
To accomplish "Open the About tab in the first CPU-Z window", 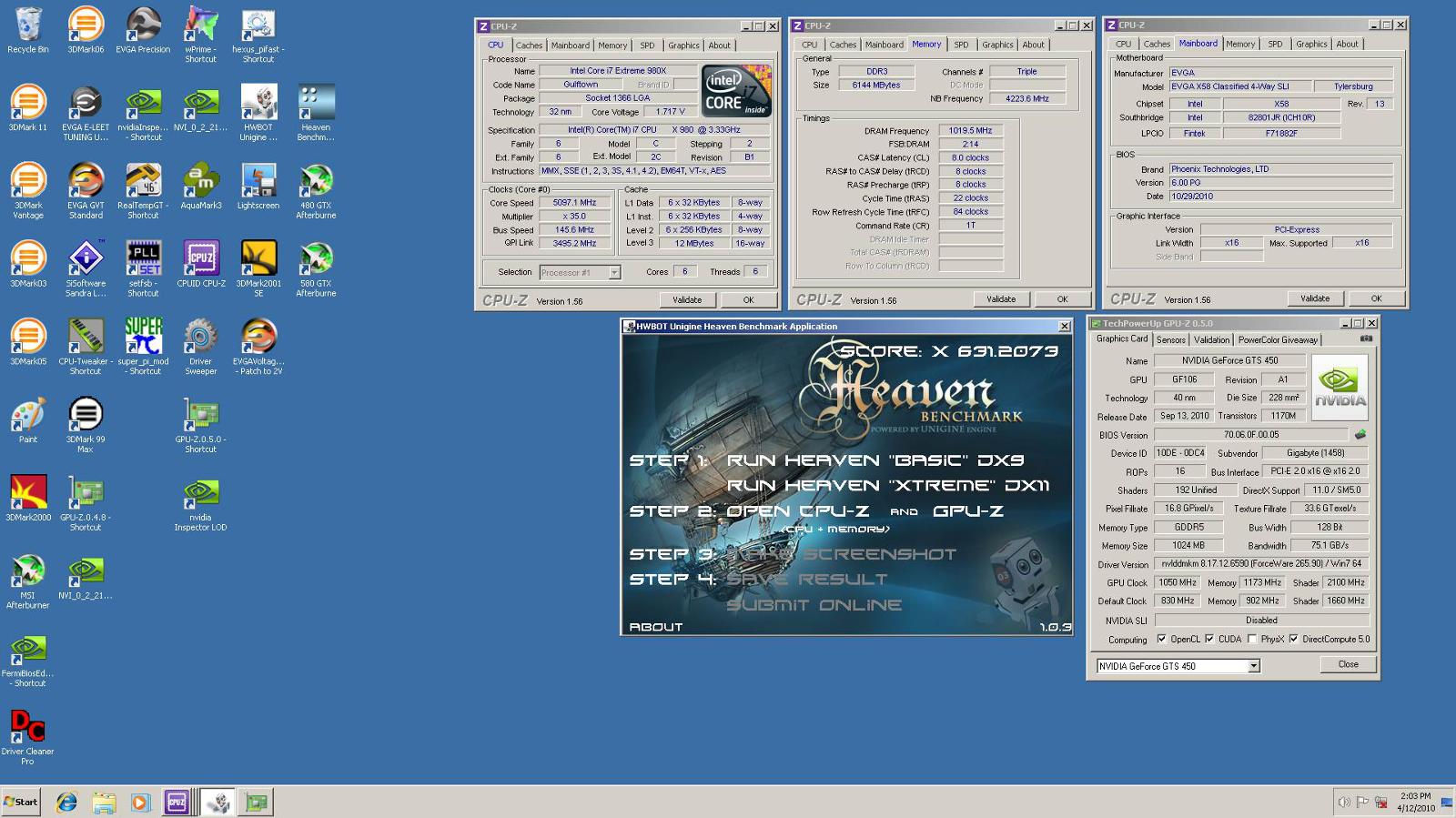I will tap(719, 45).
